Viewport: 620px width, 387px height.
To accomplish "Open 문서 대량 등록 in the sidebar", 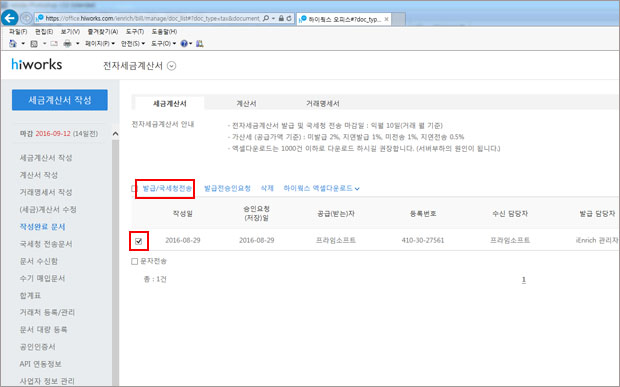I will pyautogui.click(x=43, y=329).
